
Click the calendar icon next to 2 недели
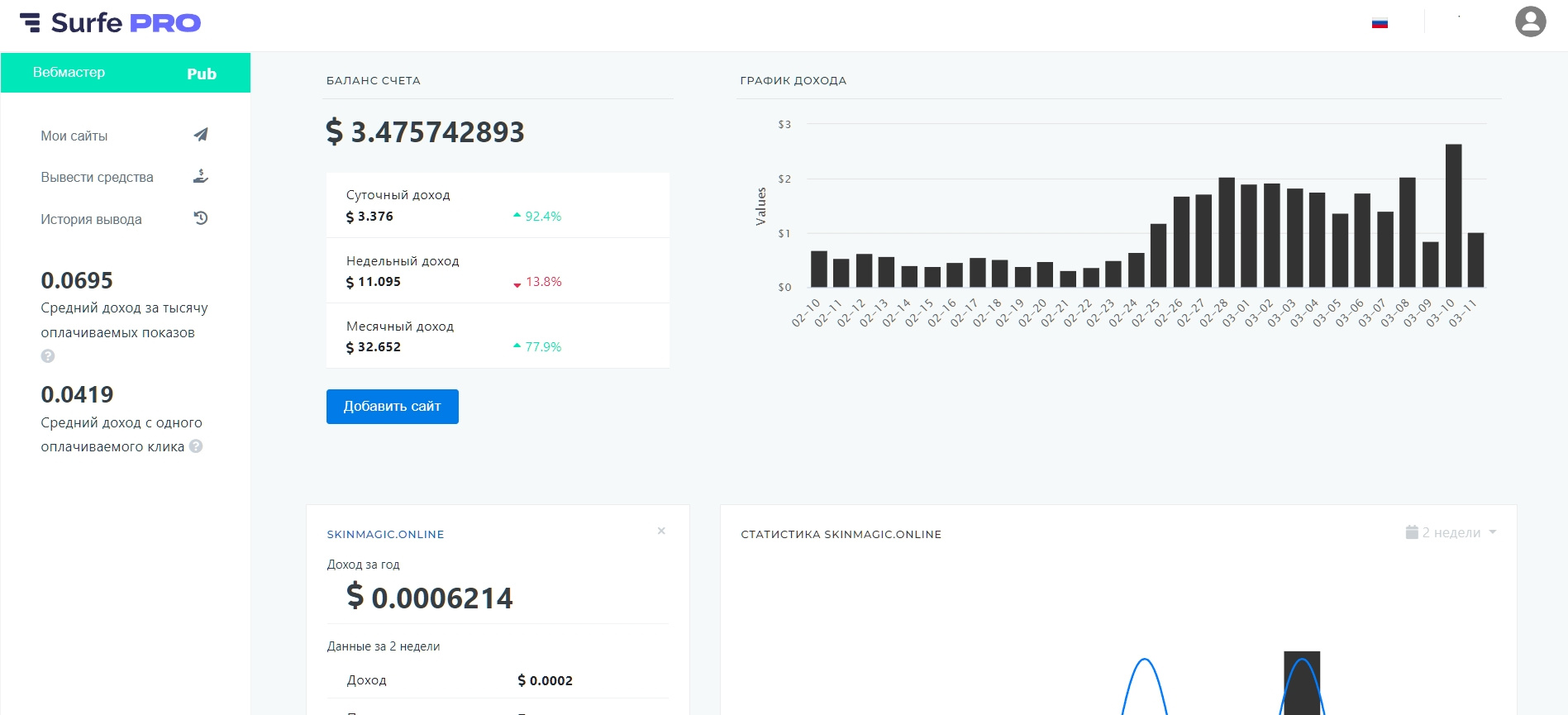point(1412,532)
